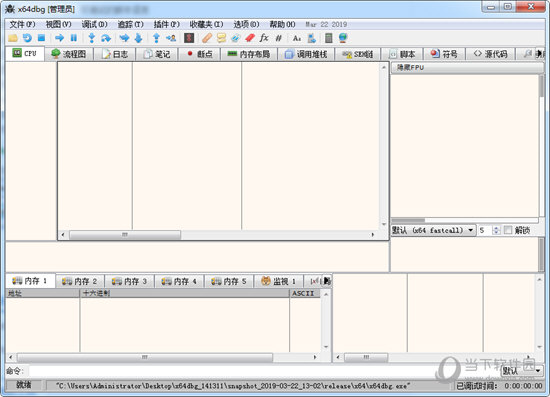Viewport: 550px width, 397px height.
Task: Click the memory dump horizontal scrollbar thumb
Action: coord(145,357)
